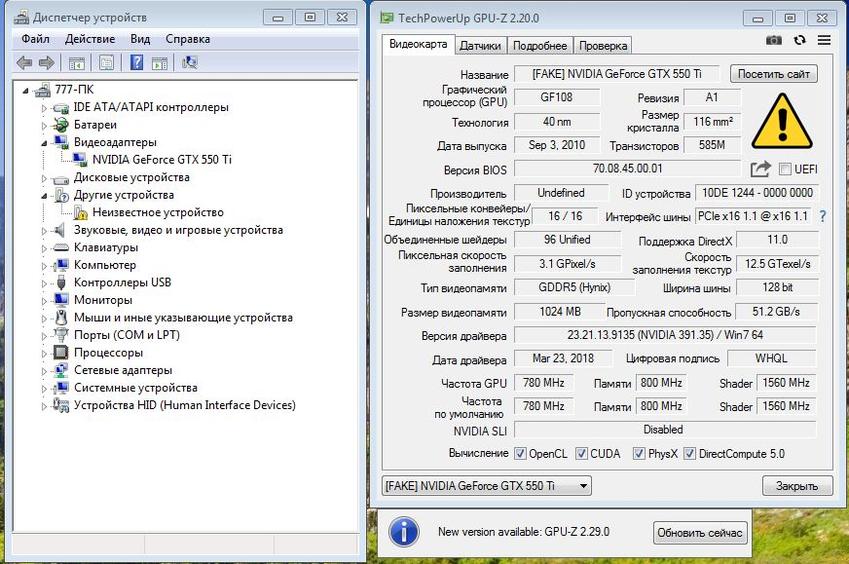Toggle the PhysX checkbox

pos(639,454)
